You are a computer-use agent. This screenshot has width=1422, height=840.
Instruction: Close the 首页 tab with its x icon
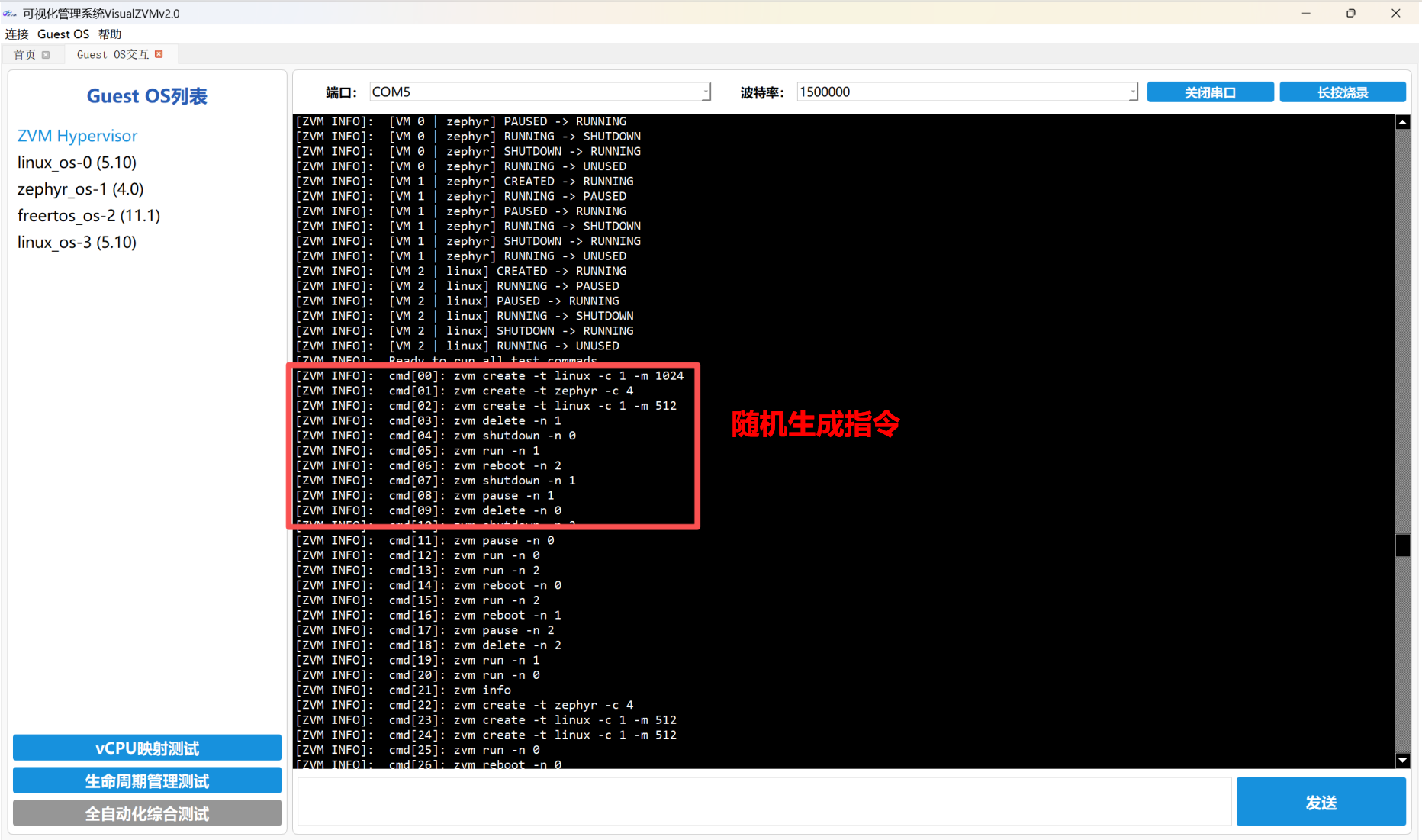pos(46,55)
